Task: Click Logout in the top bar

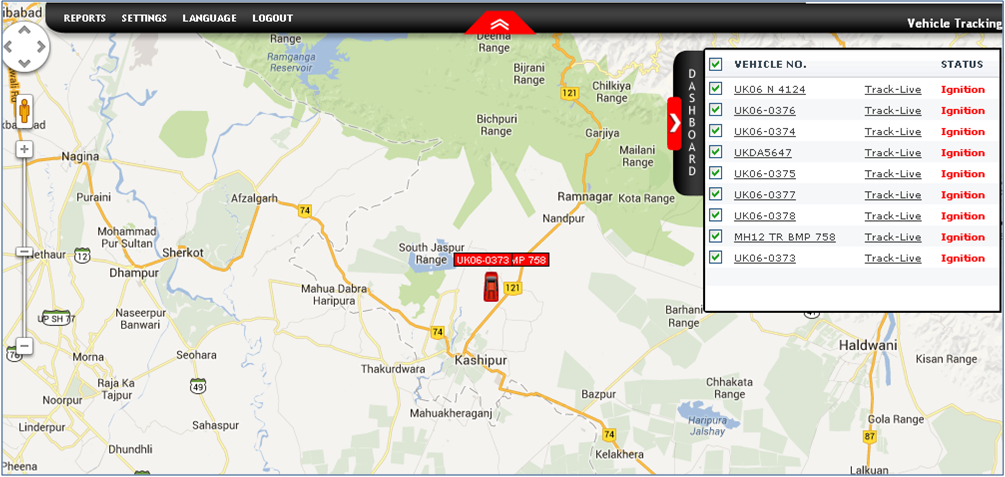Action: click(272, 18)
